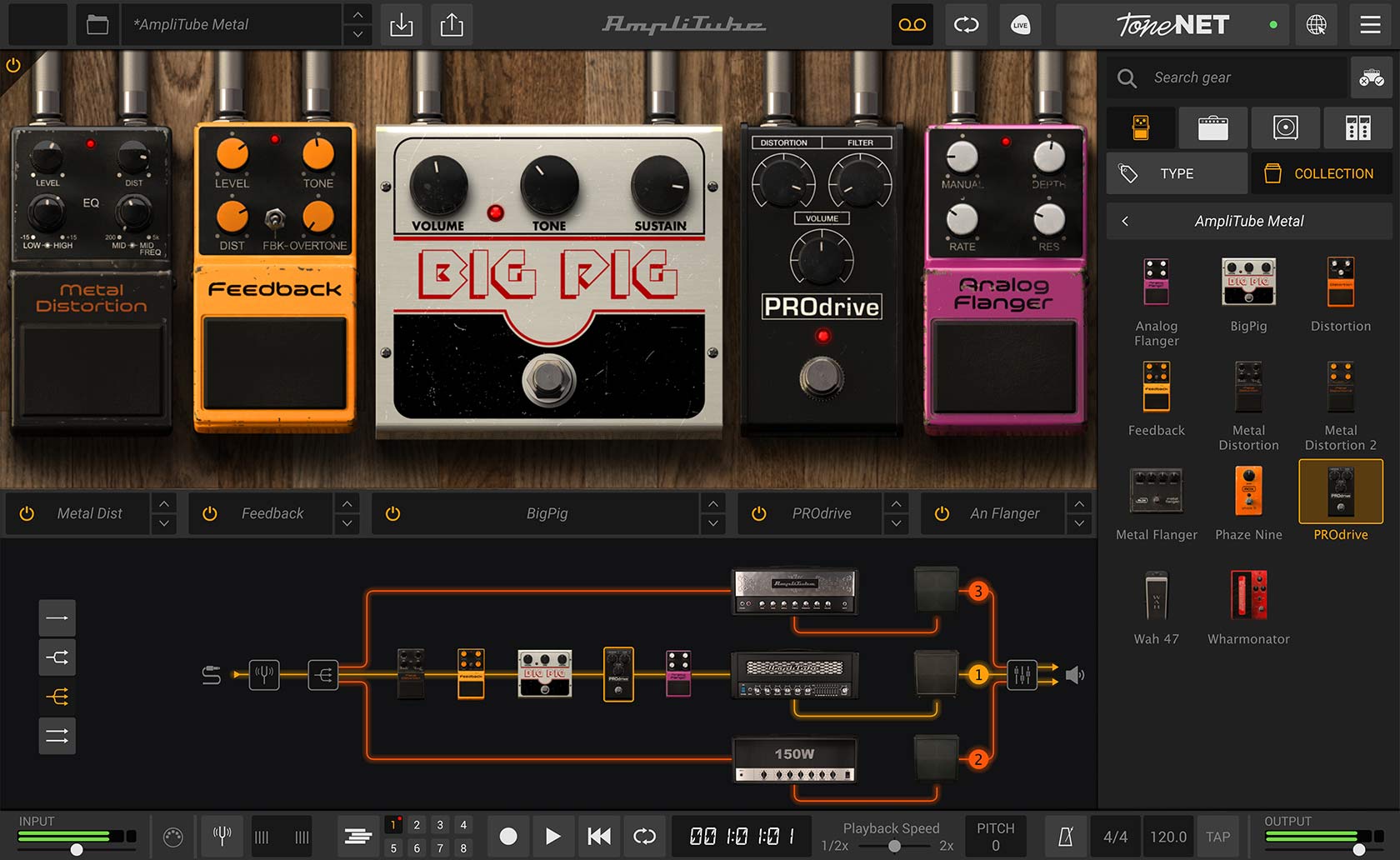Switch to the TYPE tab

1177,173
